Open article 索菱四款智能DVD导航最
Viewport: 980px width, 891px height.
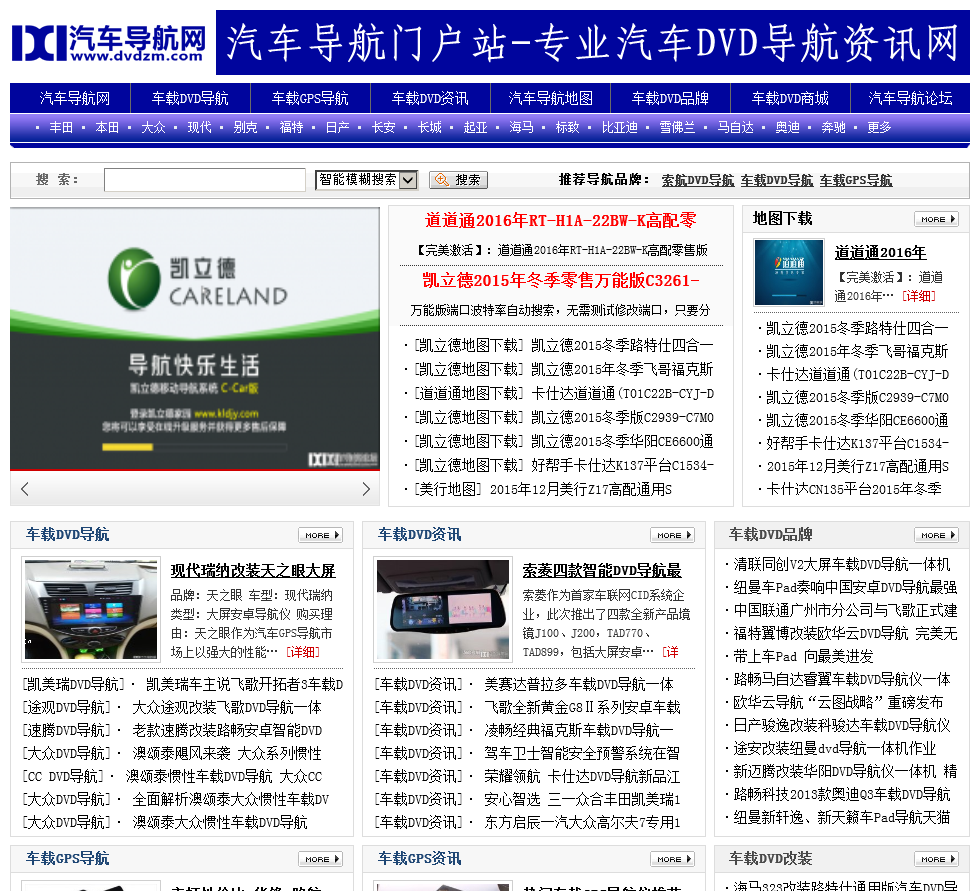click(602, 570)
